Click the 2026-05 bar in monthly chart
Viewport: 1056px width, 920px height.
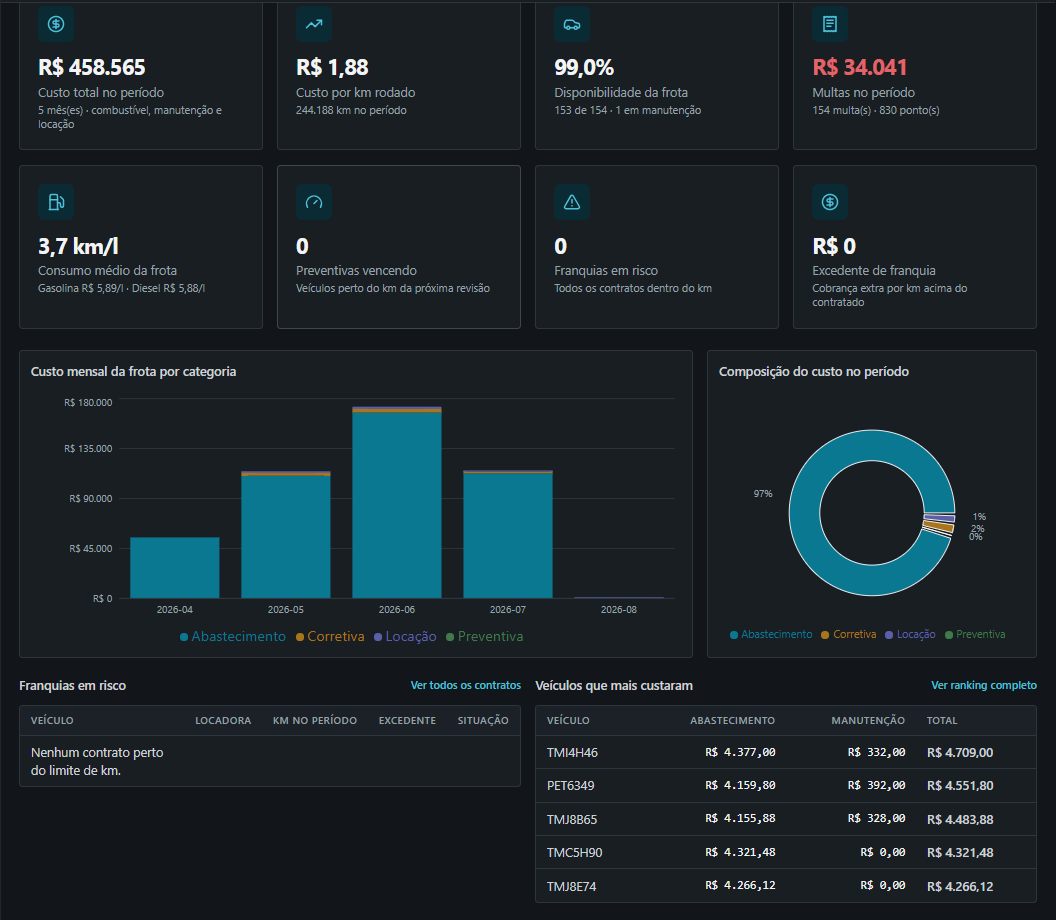click(286, 535)
